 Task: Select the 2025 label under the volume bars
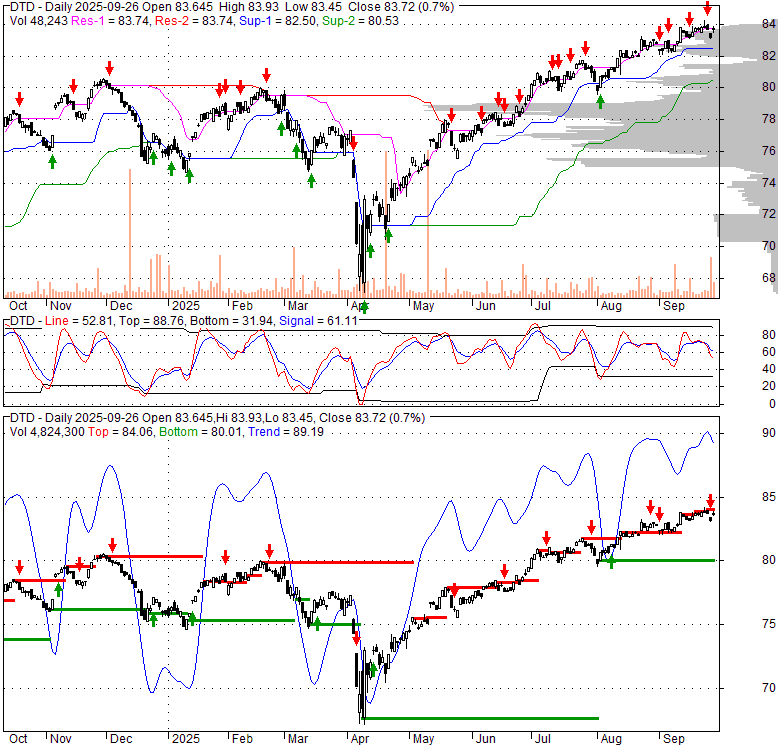186,306
